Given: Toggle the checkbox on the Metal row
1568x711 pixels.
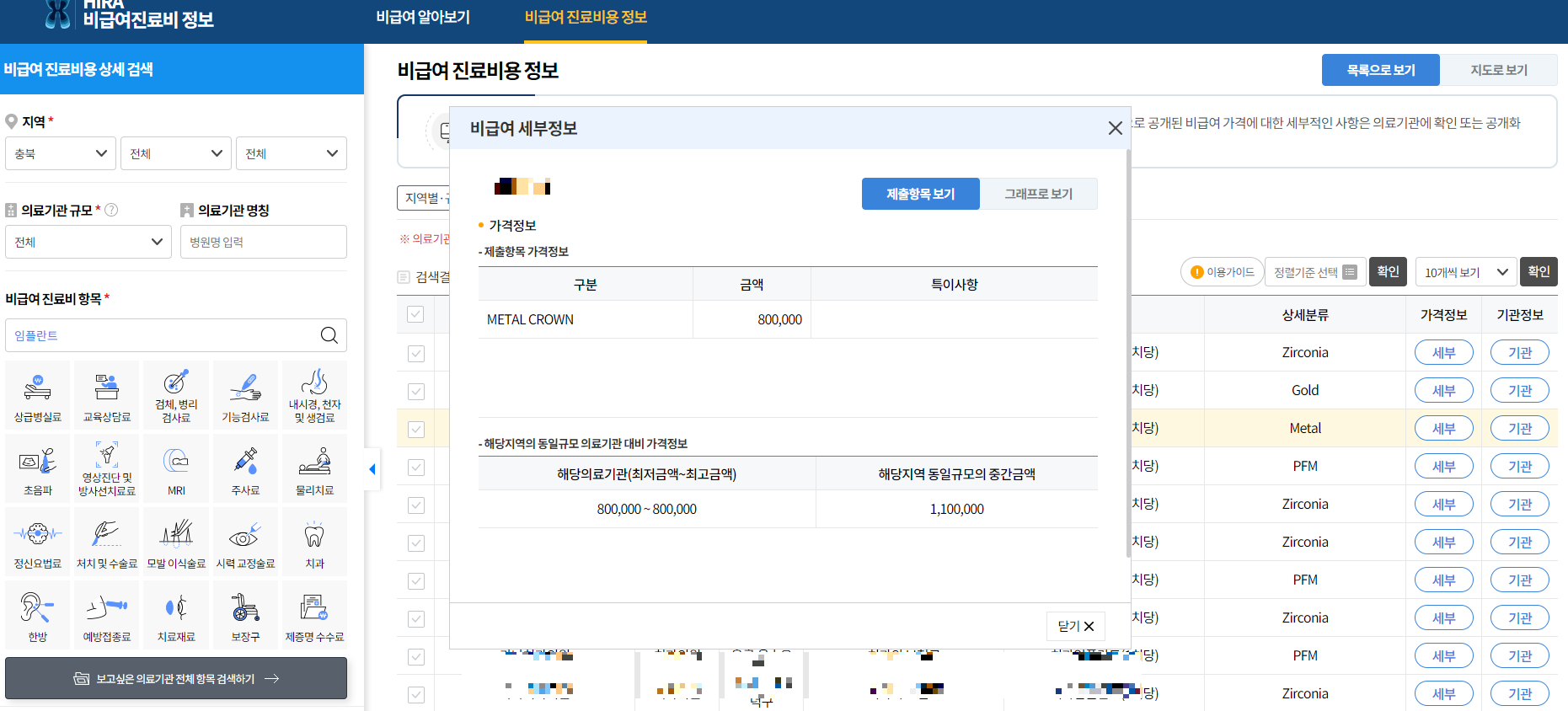Looking at the screenshot, I should (416, 430).
